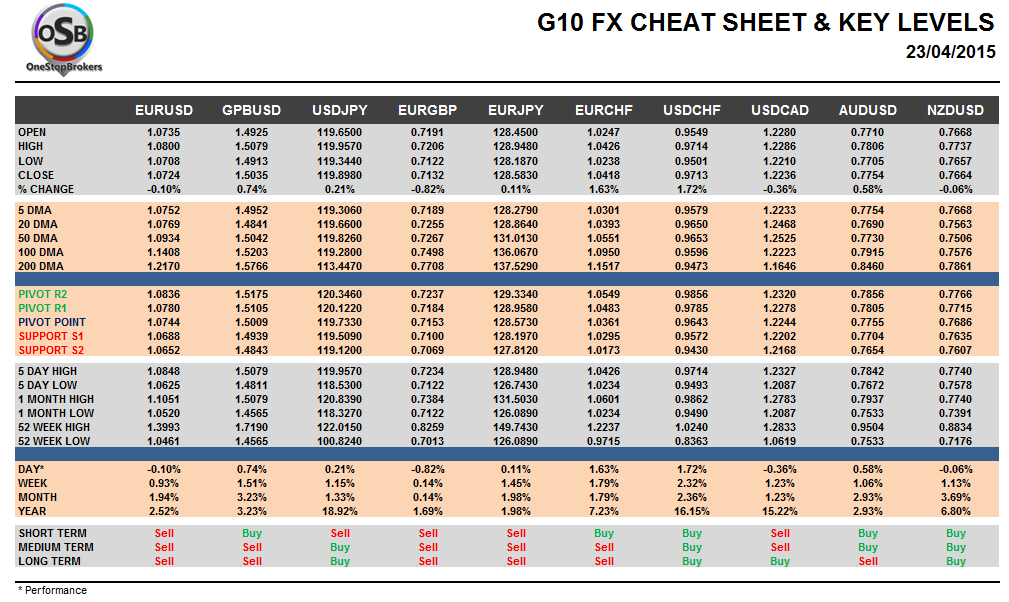The image size is (1009, 602).
Task: Select the NZDUSD column header
Action: (956, 110)
